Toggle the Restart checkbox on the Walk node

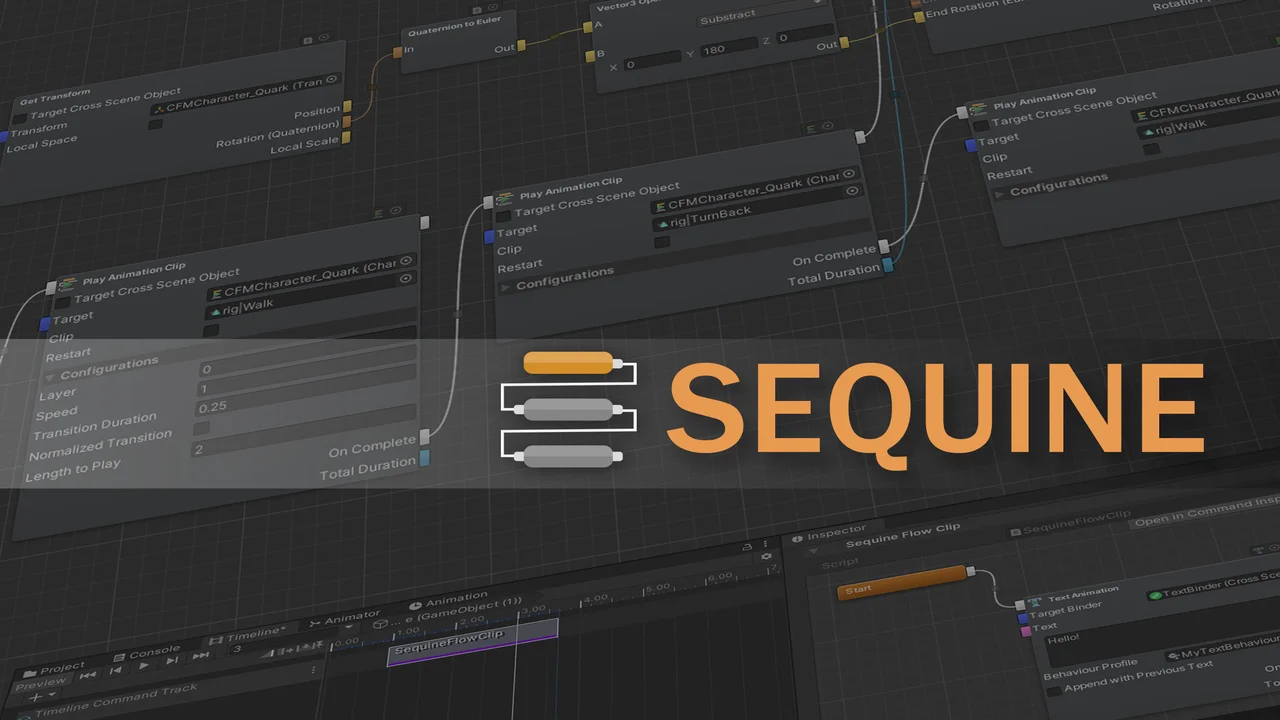click(211, 330)
